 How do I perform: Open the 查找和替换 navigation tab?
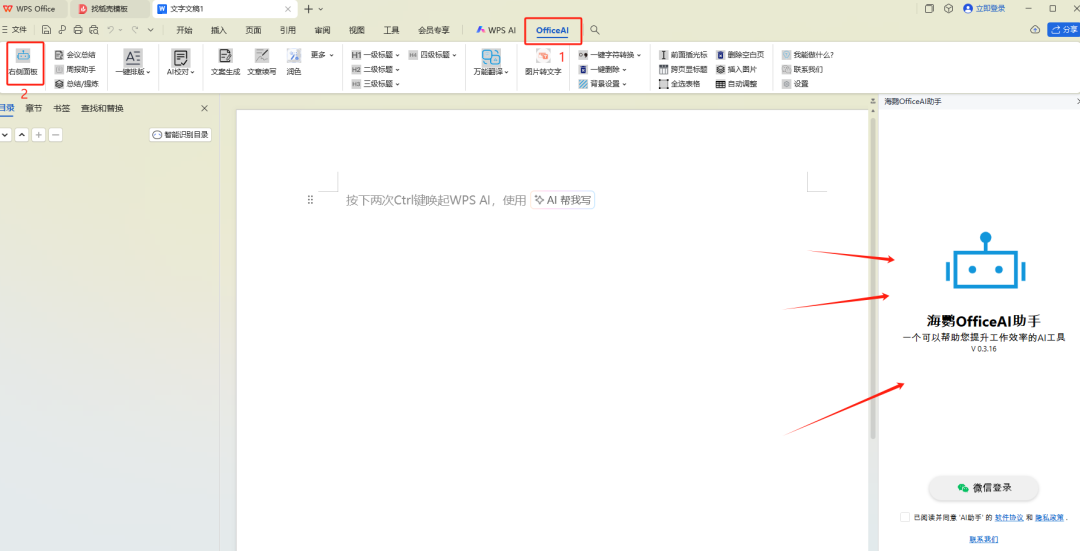pyautogui.click(x=102, y=108)
